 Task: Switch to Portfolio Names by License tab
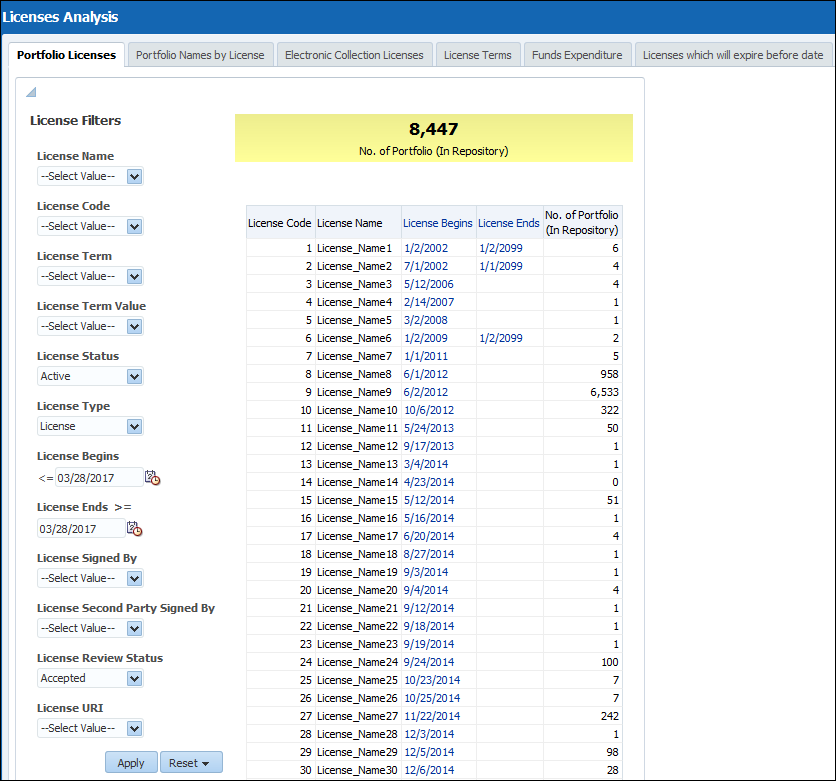(200, 55)
